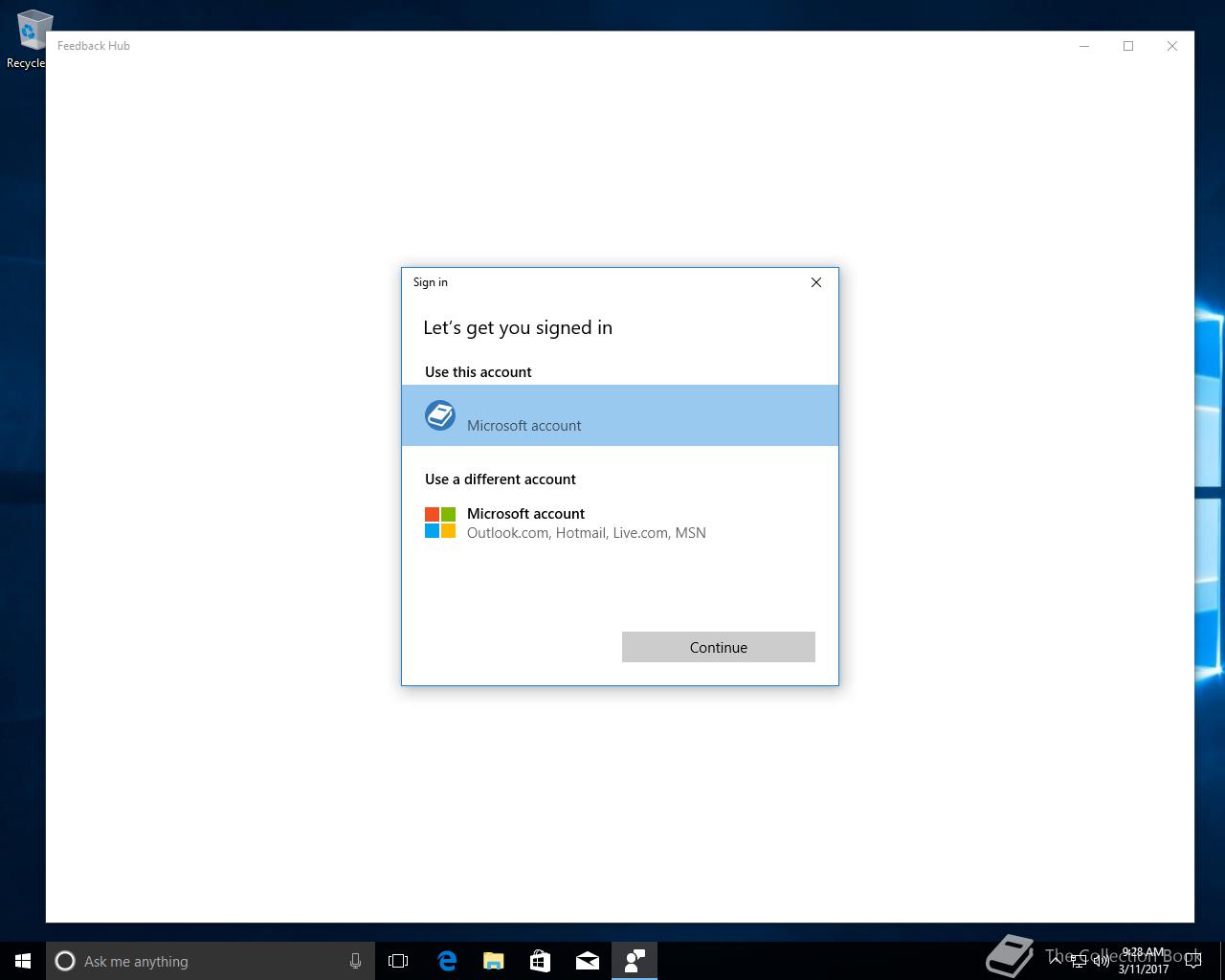Viewport: 1225px width, 980px height.
Task: Click the Cortana microphone icon
Action: coord(355,961)
